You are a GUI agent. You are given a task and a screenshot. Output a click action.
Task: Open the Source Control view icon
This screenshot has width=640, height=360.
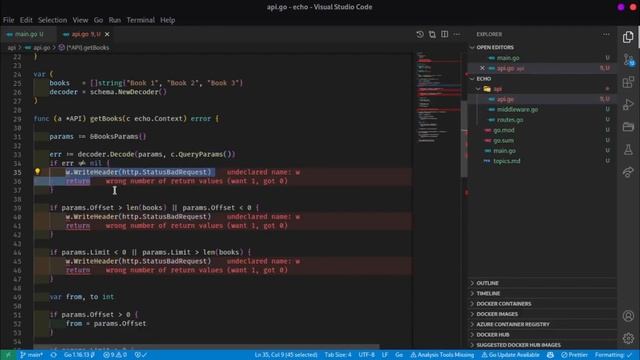628,60
